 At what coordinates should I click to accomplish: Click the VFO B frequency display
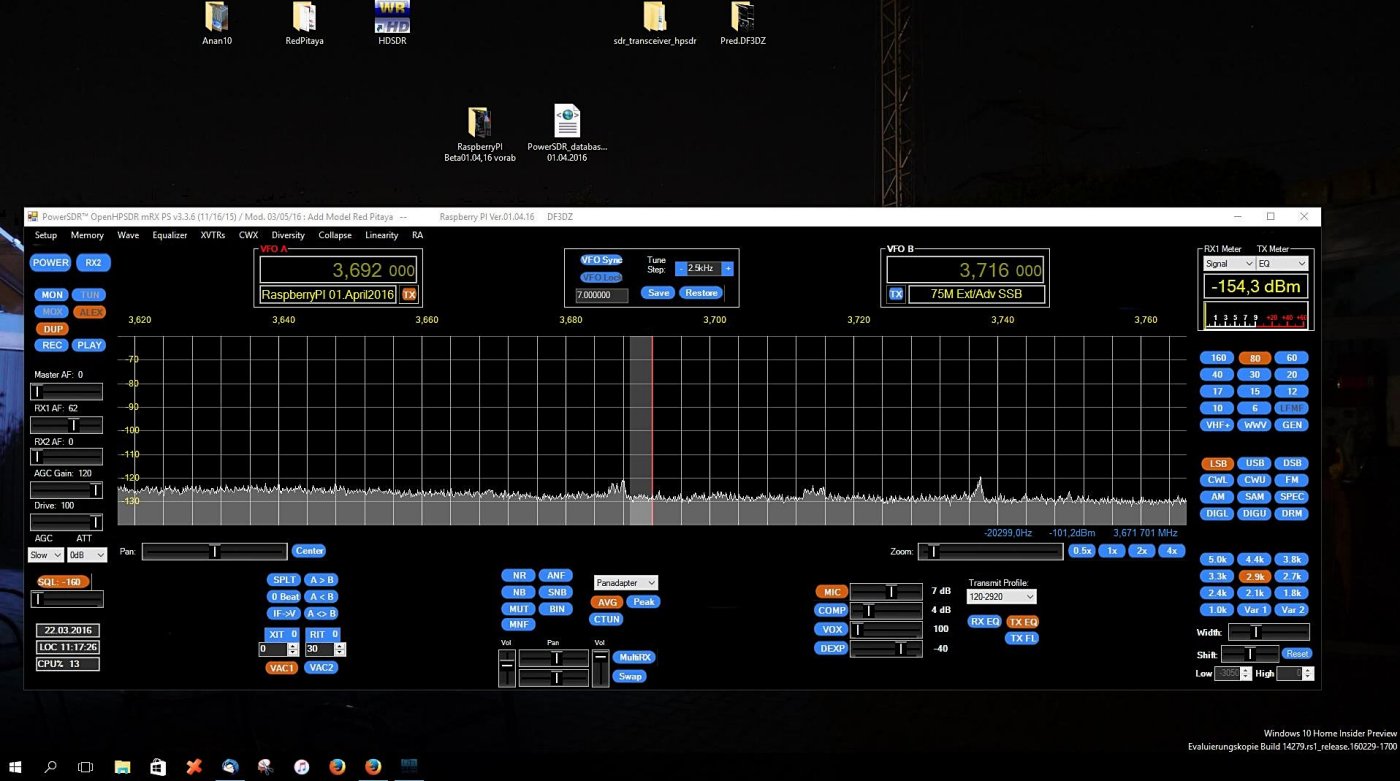point(966,270)
